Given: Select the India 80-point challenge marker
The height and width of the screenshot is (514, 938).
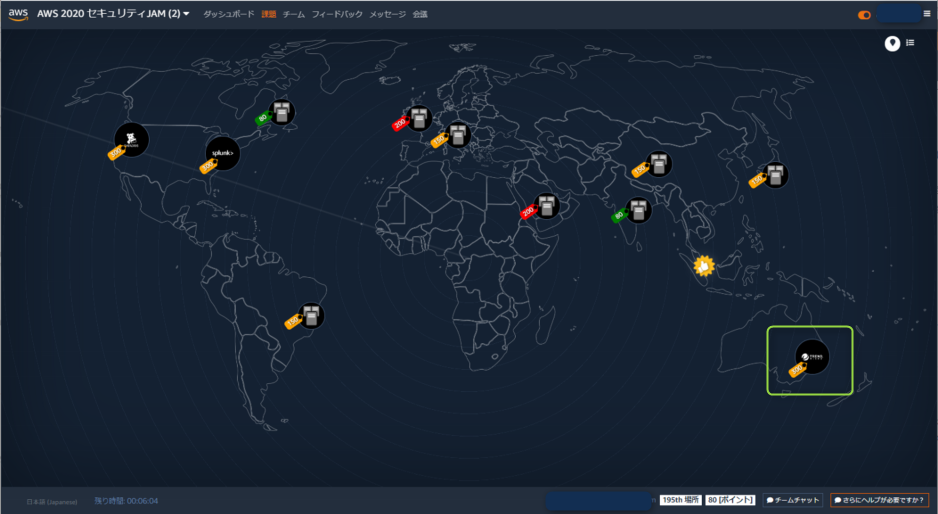Looking at the screenshot, I should coord(637,210).
